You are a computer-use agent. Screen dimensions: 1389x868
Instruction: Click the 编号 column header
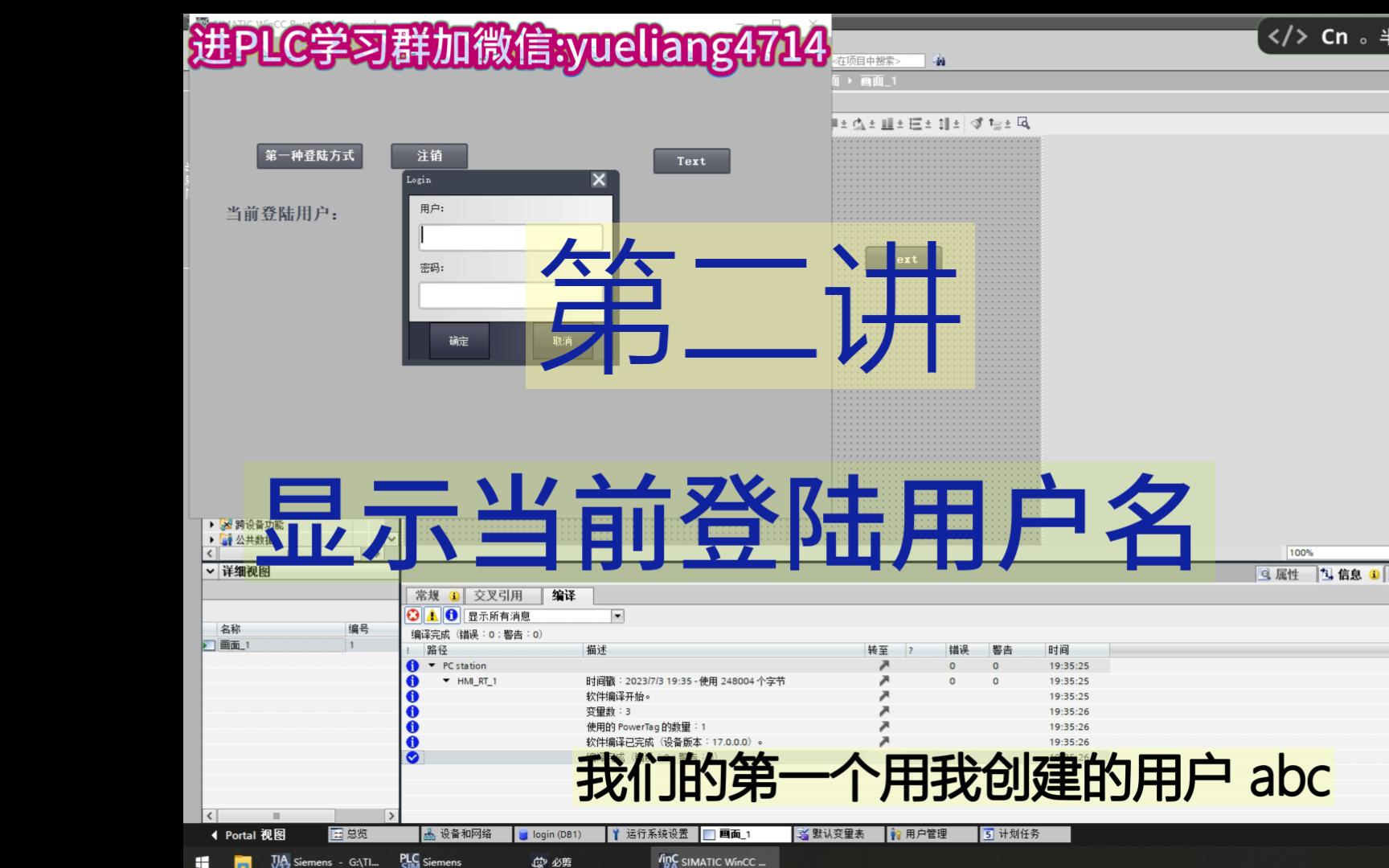pos(371,628)
